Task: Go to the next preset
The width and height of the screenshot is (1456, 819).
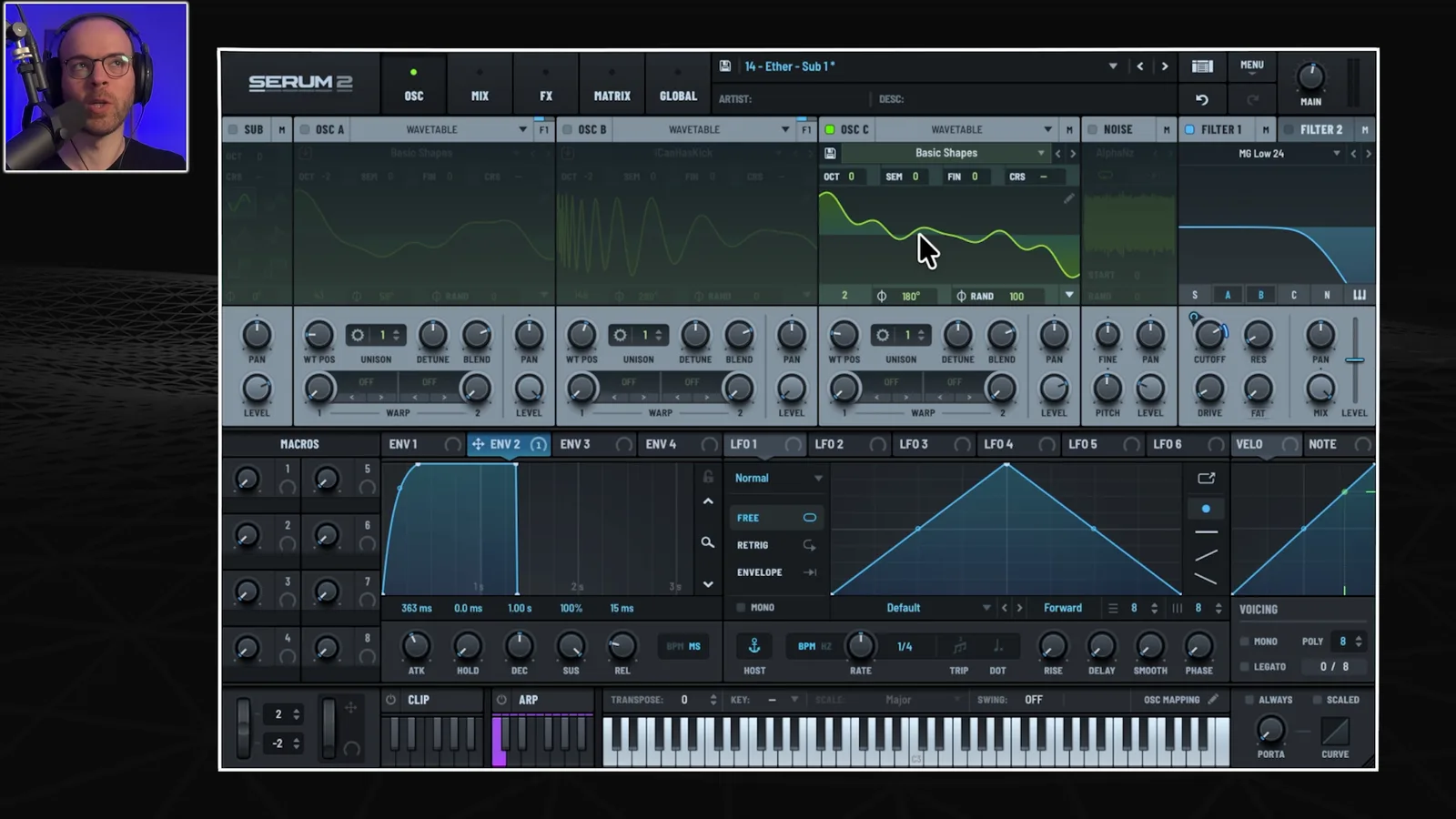Action: (x=1164, y=66)
